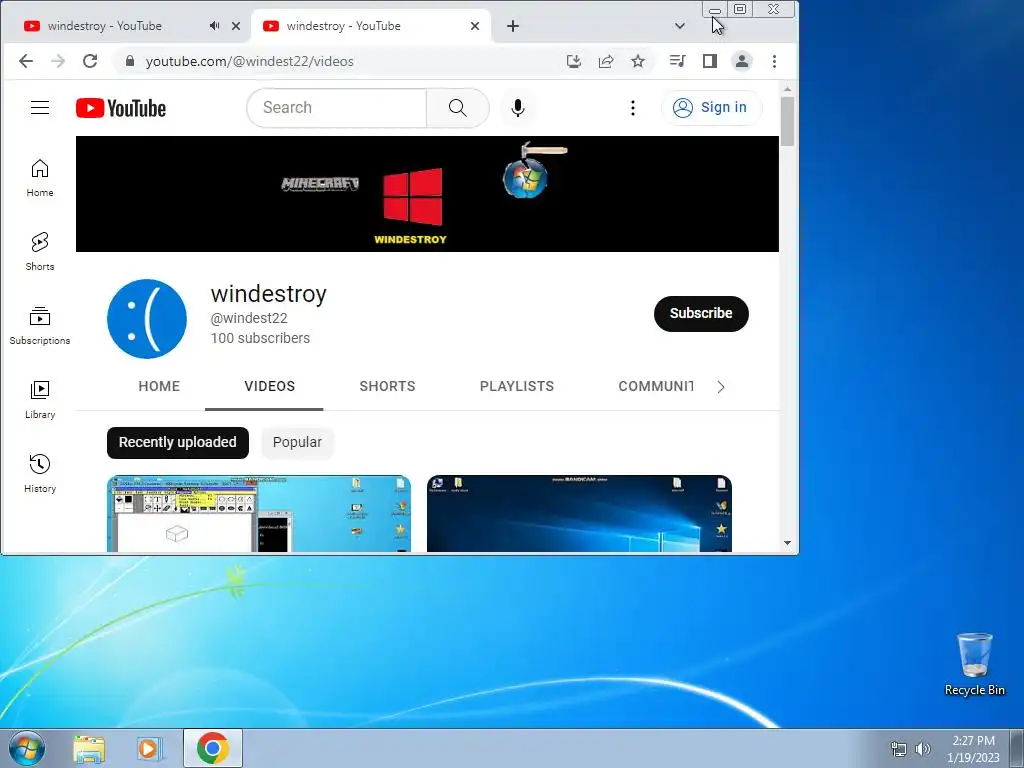Click the search magnifier button
This screenshot has height=768, width=1024.
tap(458, 108)
